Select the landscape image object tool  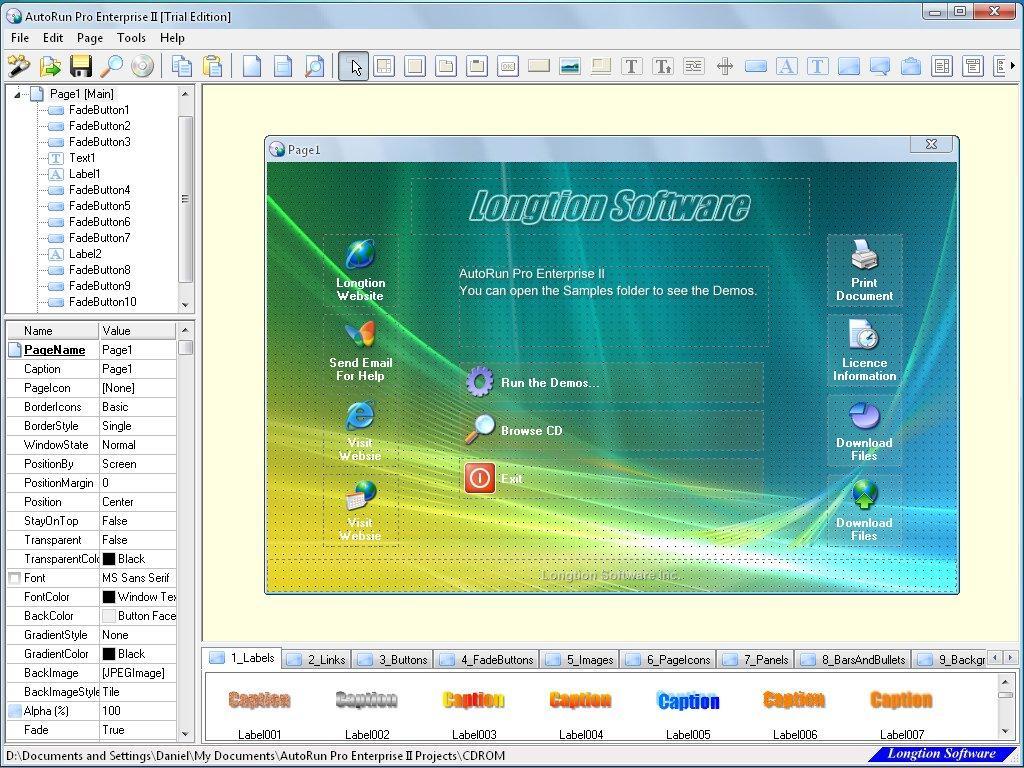coord(569,66)
